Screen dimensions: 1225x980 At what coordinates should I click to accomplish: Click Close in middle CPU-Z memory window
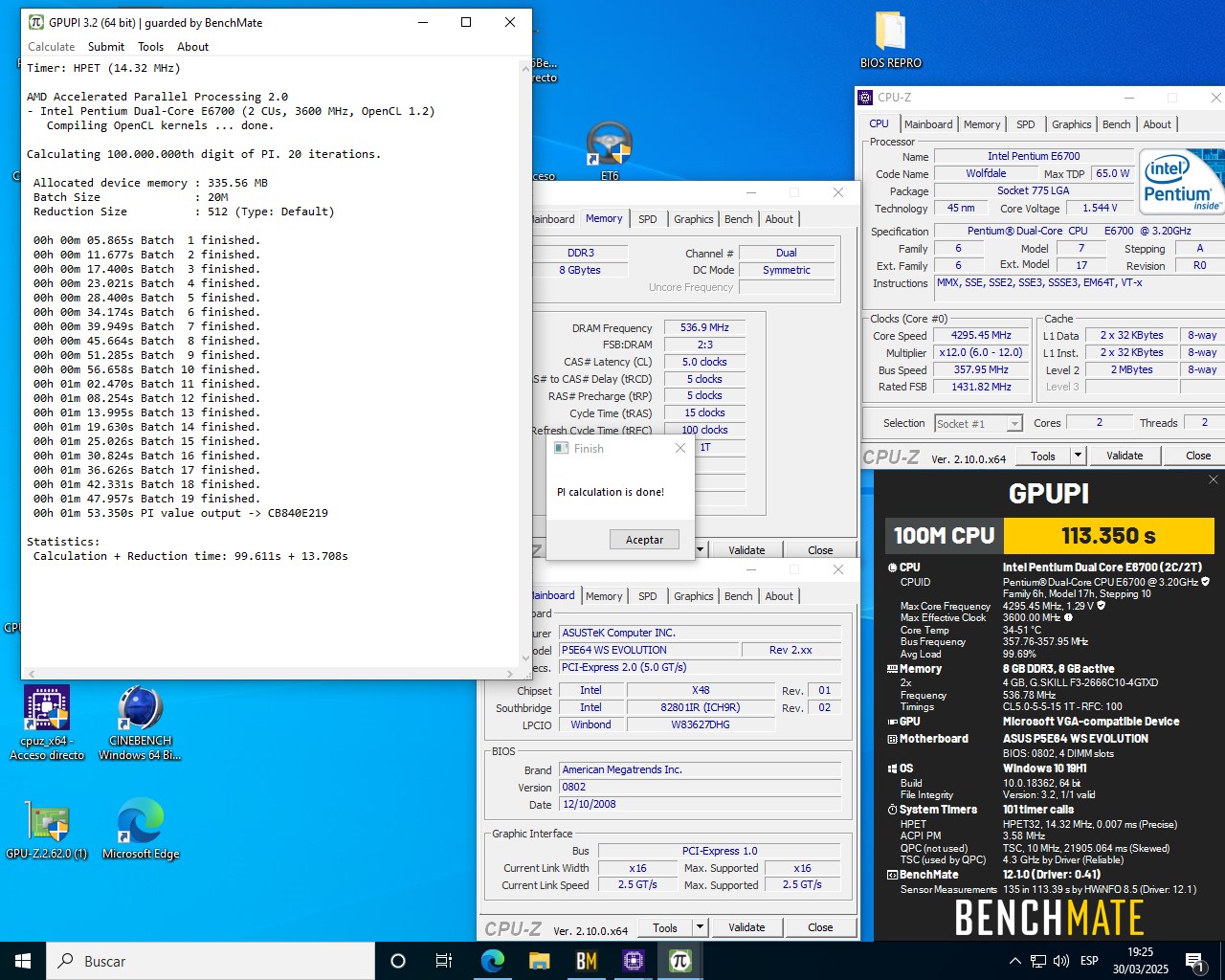(820, 550)
